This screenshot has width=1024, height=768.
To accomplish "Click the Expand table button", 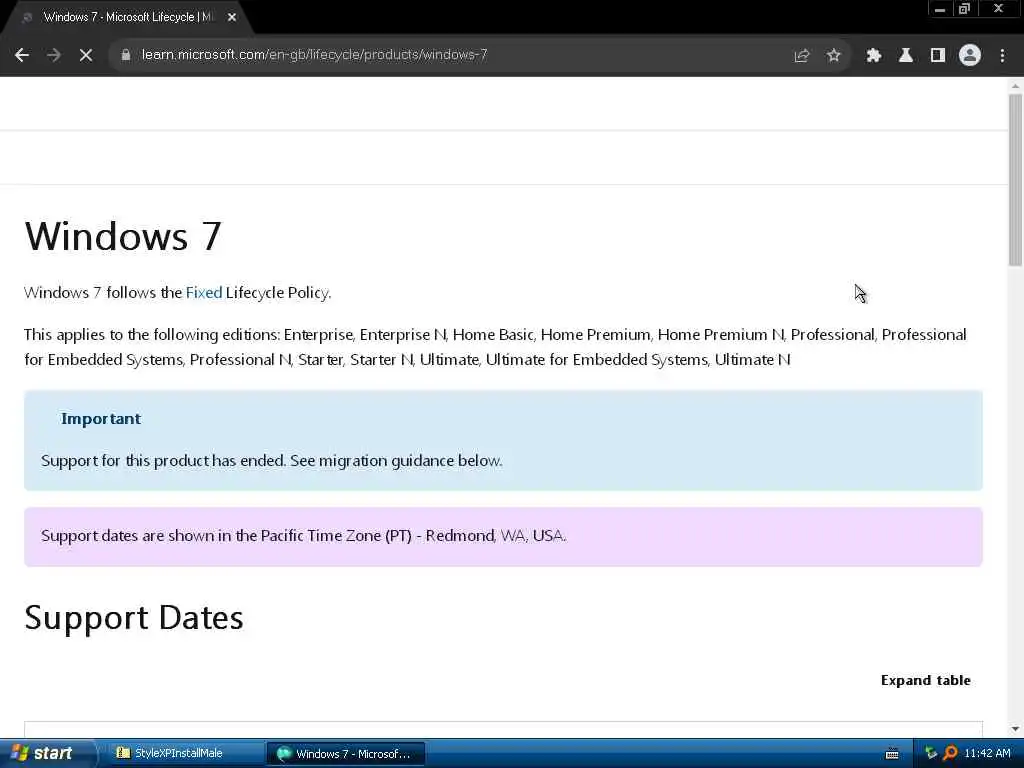I will pos(925,680).
